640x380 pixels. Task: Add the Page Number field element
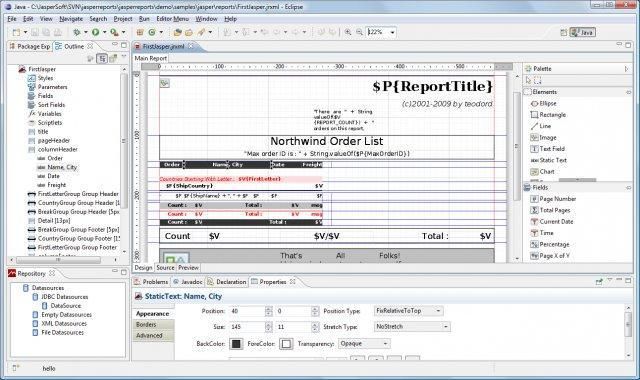tap(553, 199)
